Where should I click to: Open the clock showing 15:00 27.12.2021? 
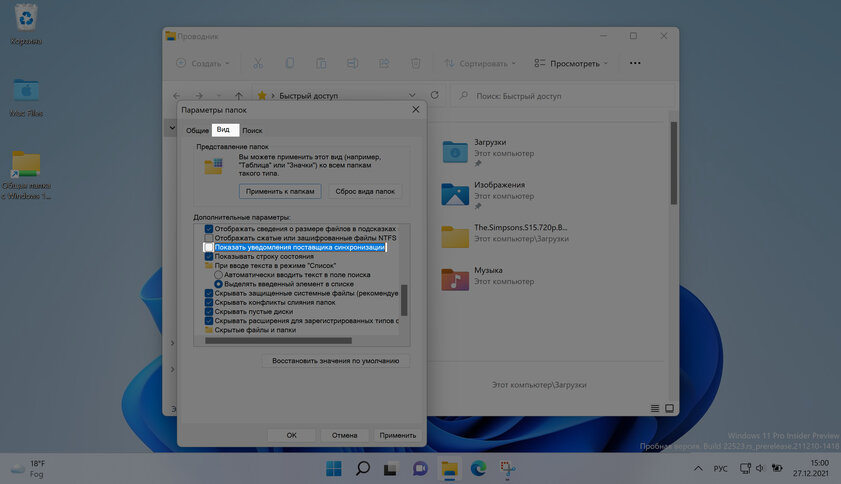point(811,468)
